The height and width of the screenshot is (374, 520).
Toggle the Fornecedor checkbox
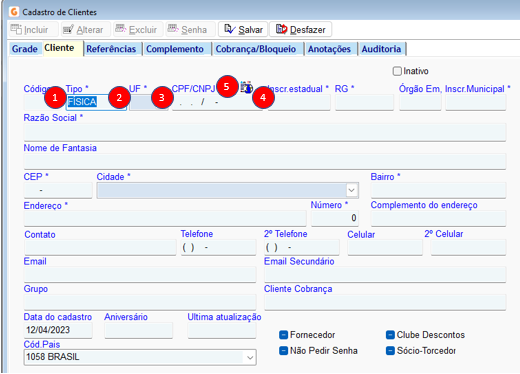pyautogui.click(x=283, y=335)
